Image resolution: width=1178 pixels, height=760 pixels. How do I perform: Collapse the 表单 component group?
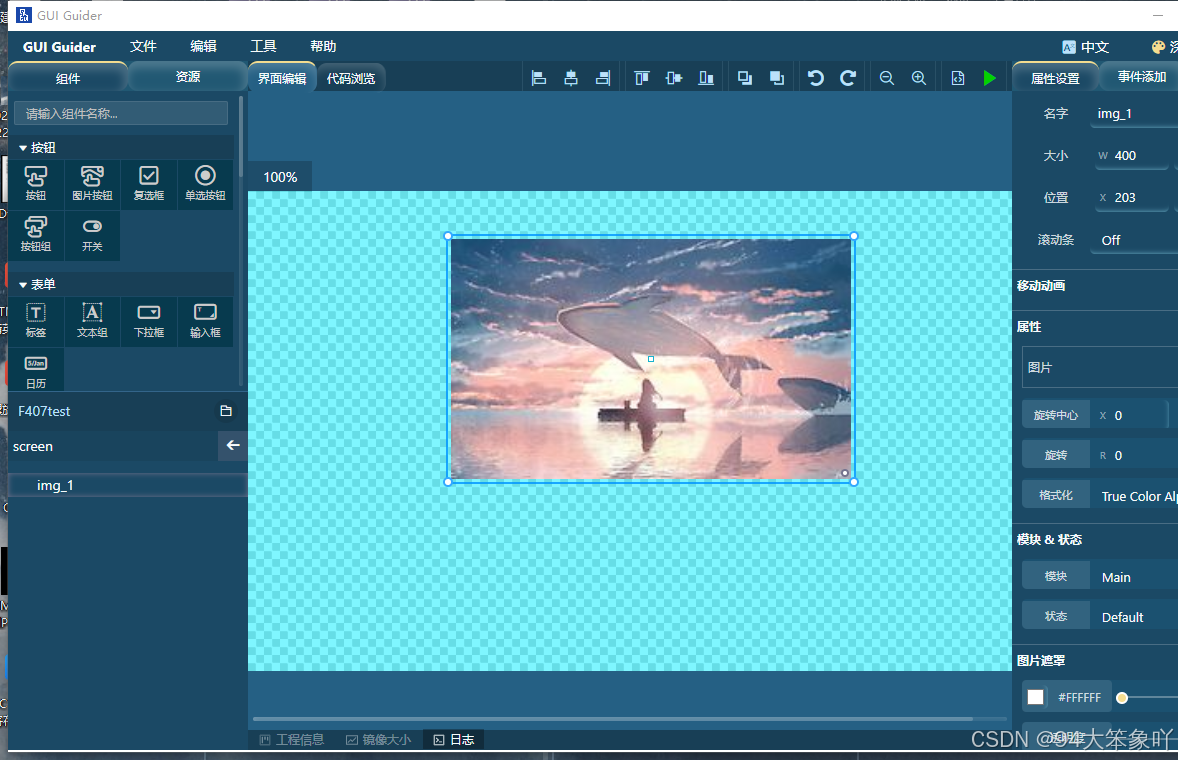[x=23, y=285]
